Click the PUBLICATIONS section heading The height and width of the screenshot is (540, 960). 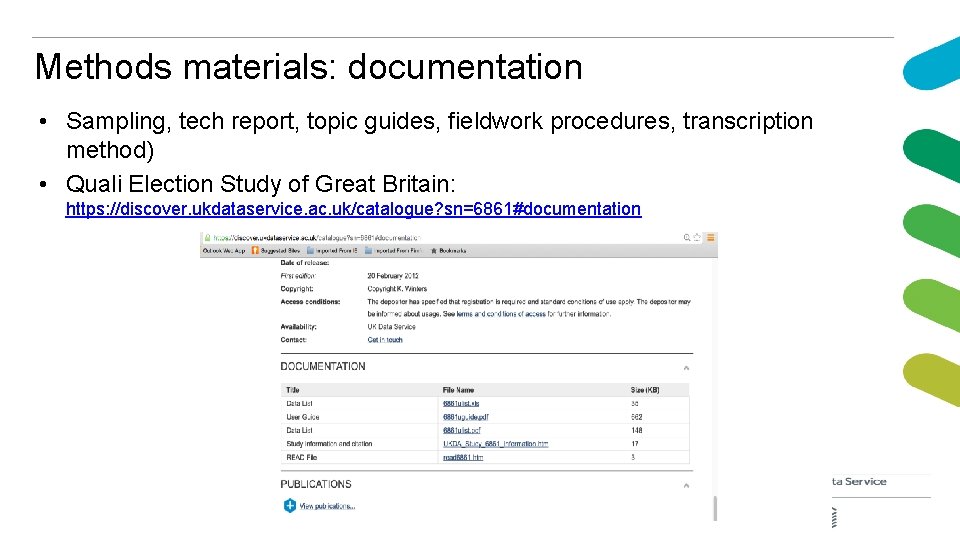[x=316, y=484]
